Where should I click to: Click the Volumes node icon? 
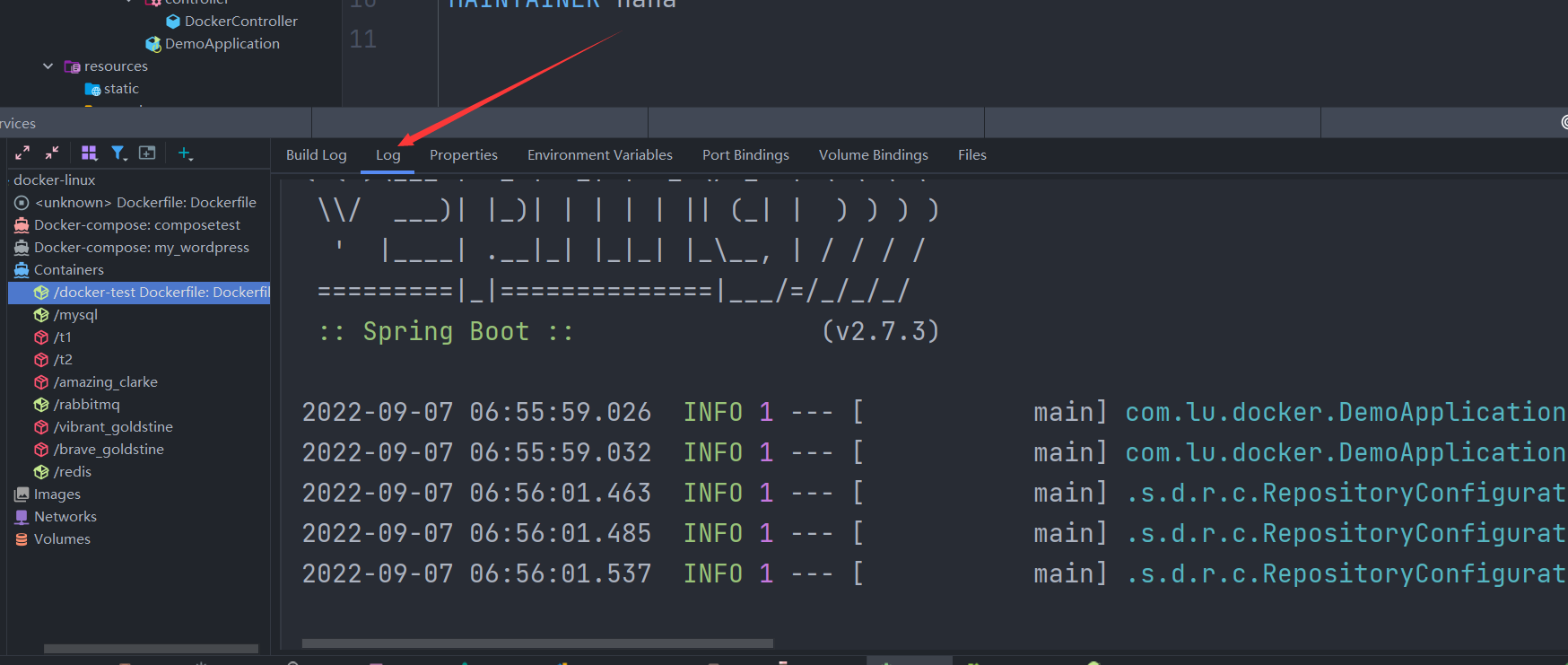22,539
